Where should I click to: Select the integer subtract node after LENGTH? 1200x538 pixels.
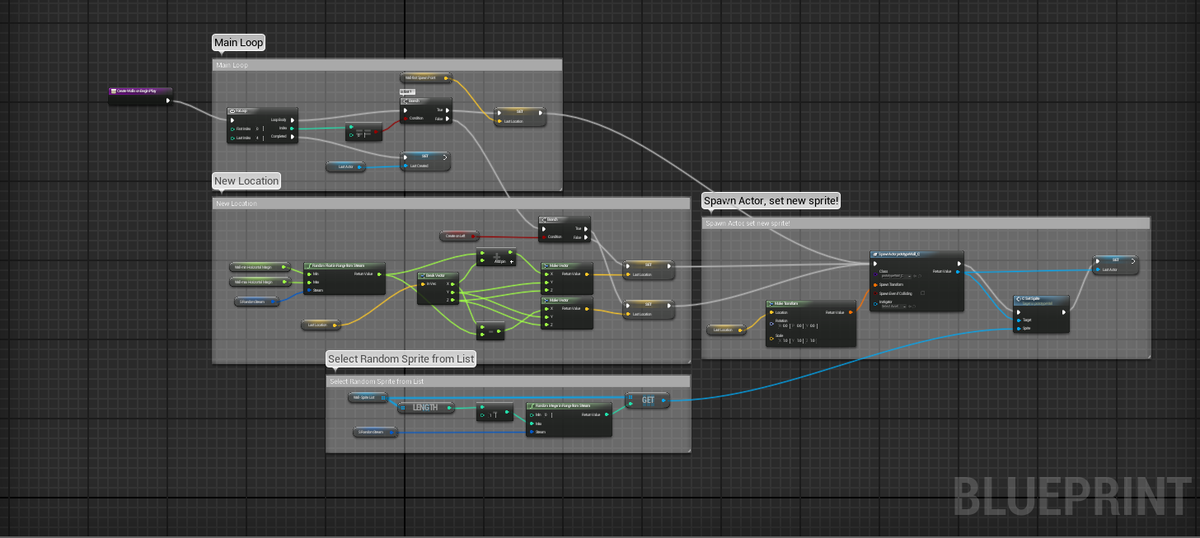pos(494,412)
